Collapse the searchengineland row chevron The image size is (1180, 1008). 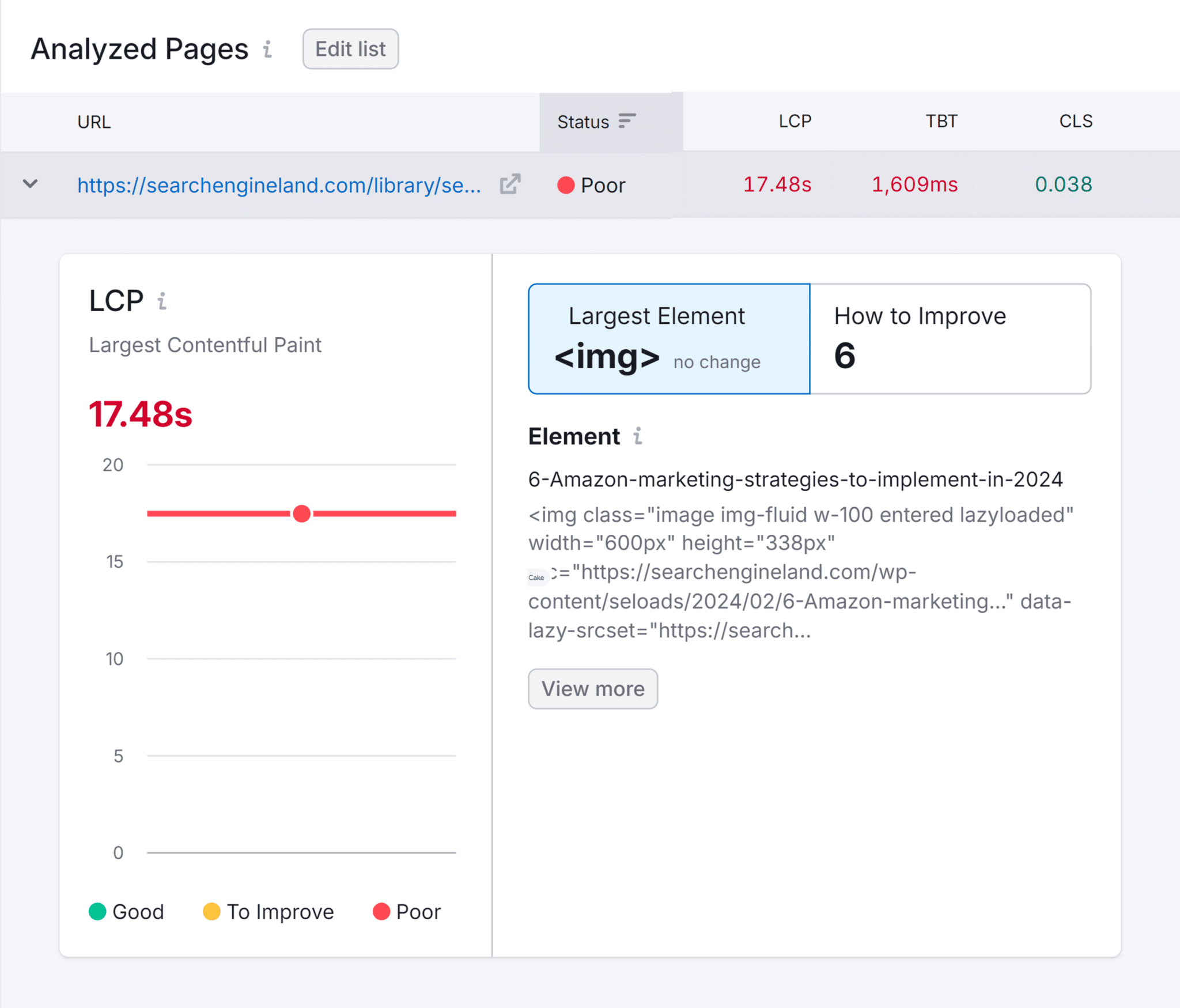pos(30,184)
